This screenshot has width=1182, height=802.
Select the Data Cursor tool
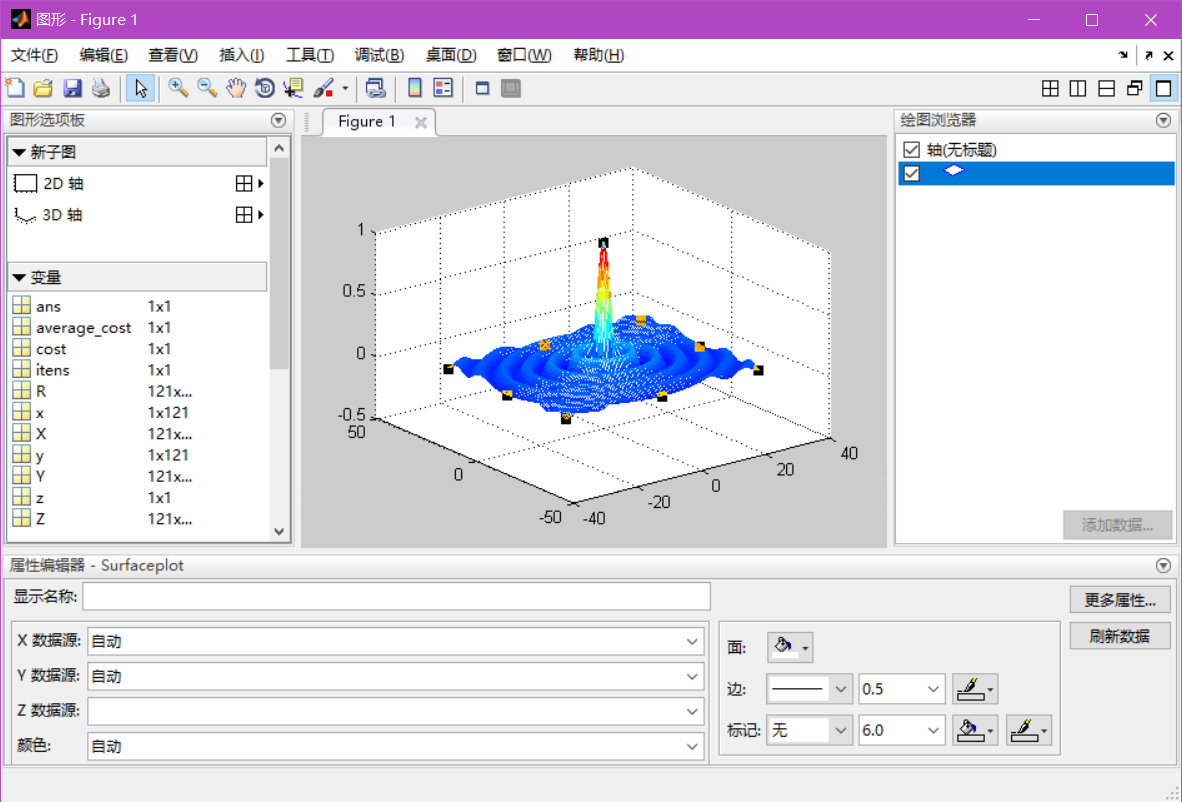click(292, 88)
